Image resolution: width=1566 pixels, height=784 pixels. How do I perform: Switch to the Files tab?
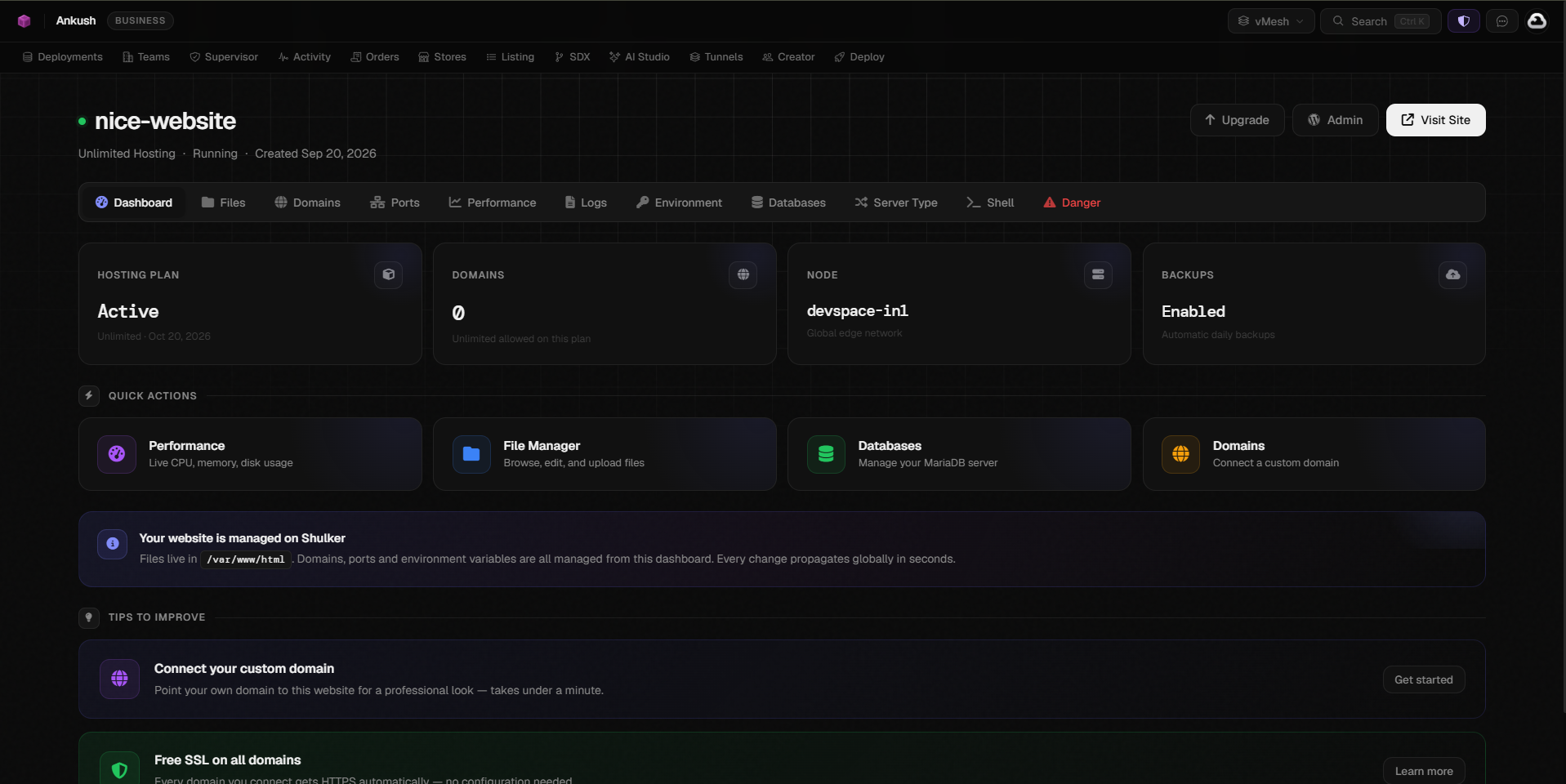pyautogui.click(x=223, y=203)
